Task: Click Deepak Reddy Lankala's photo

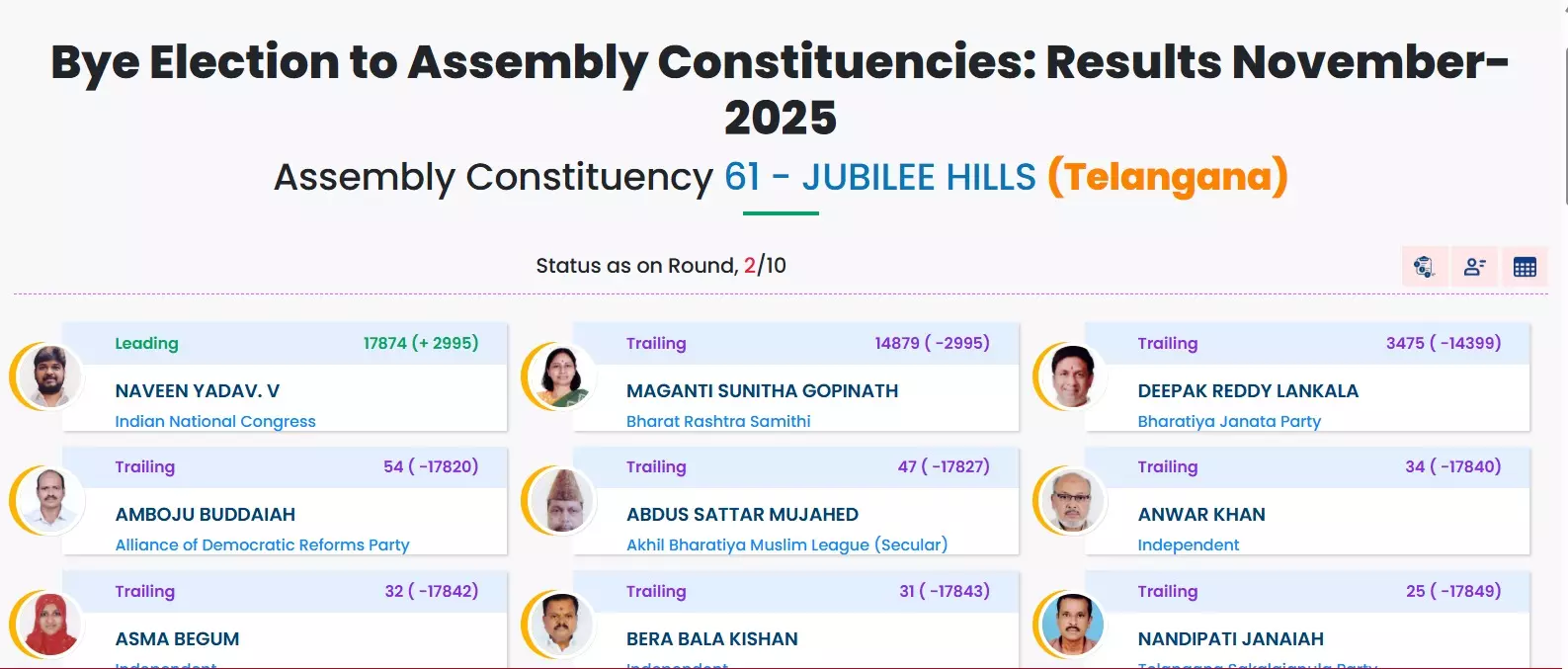Action: (x=1072, y=376)
